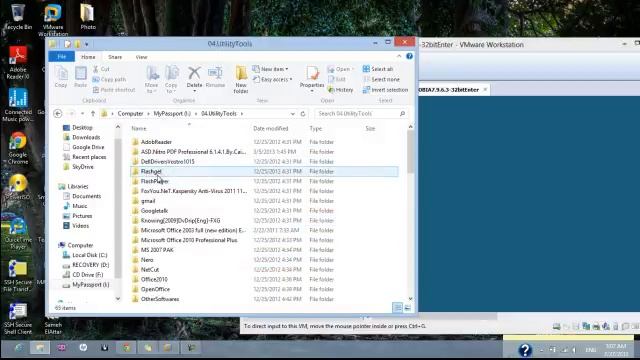The height and width of the screenshot is (360, 640).
Task: Collapse the ribbon with chevron
Action: pyautogui.click(x=399, y=56)
